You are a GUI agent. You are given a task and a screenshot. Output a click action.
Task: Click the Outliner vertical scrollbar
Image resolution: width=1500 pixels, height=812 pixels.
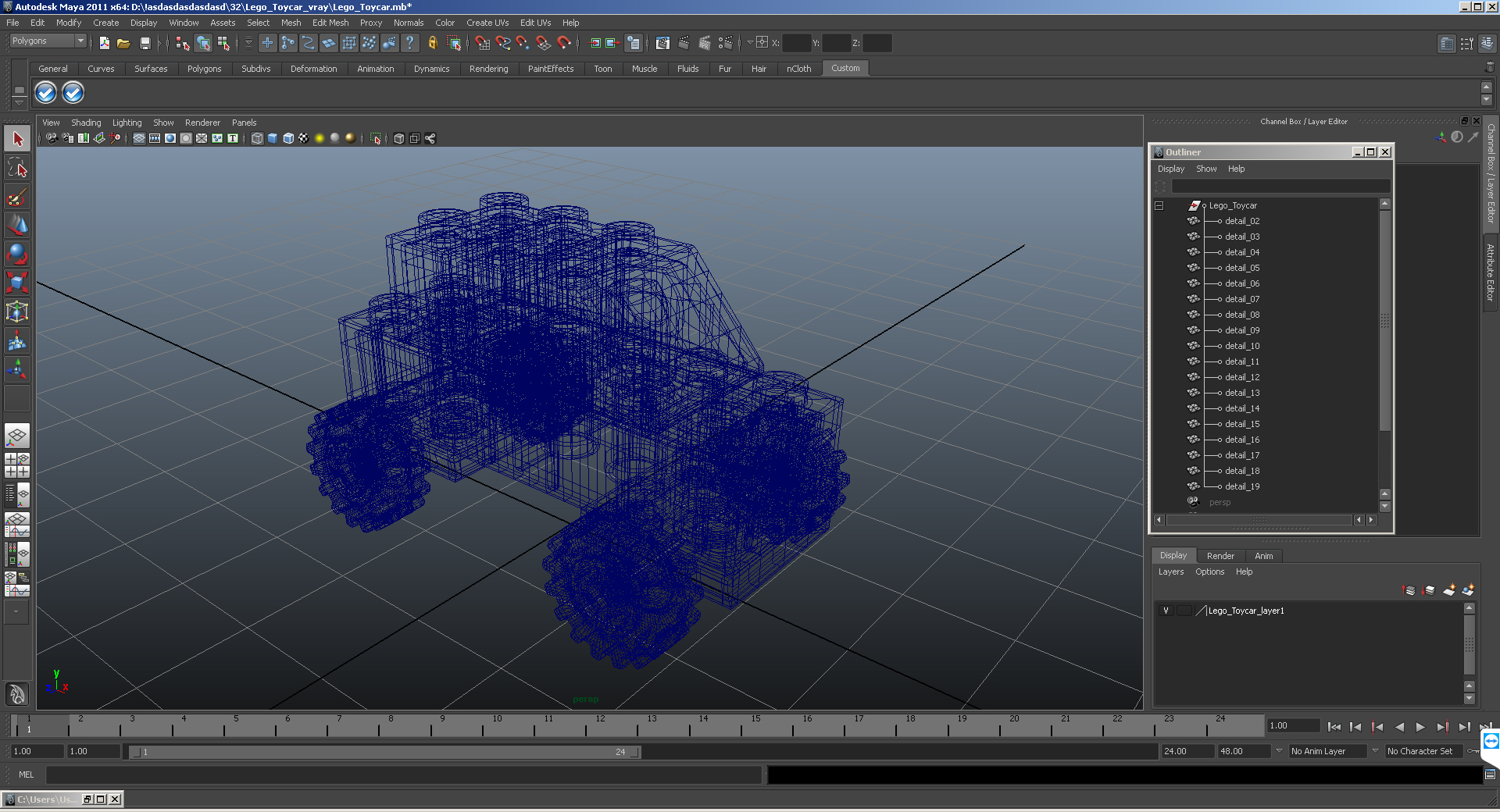[1385, 320]
